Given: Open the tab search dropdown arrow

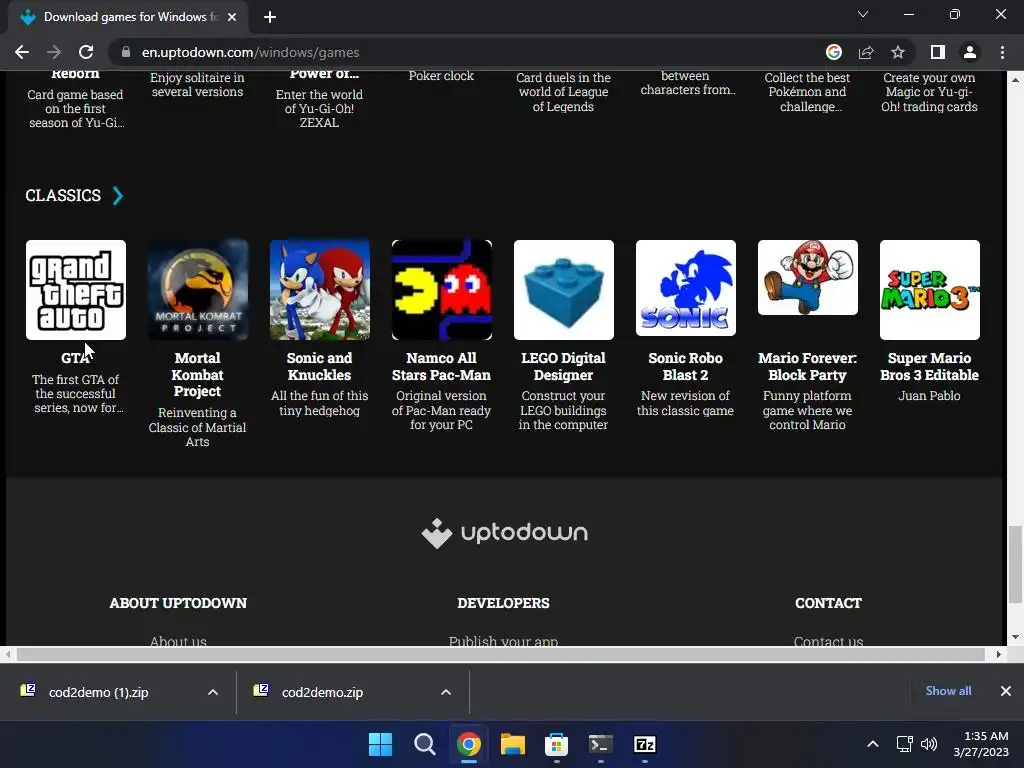Looking at the screenshot, I should point(863,14).
